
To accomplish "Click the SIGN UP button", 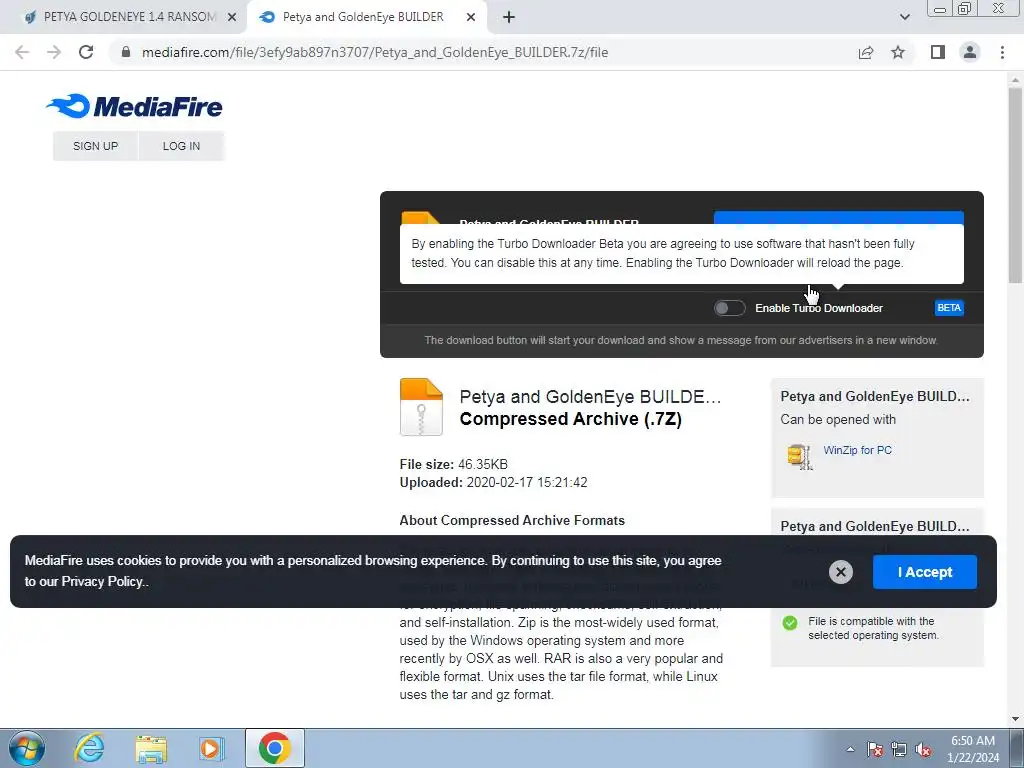I will click(x=95, y=146).
